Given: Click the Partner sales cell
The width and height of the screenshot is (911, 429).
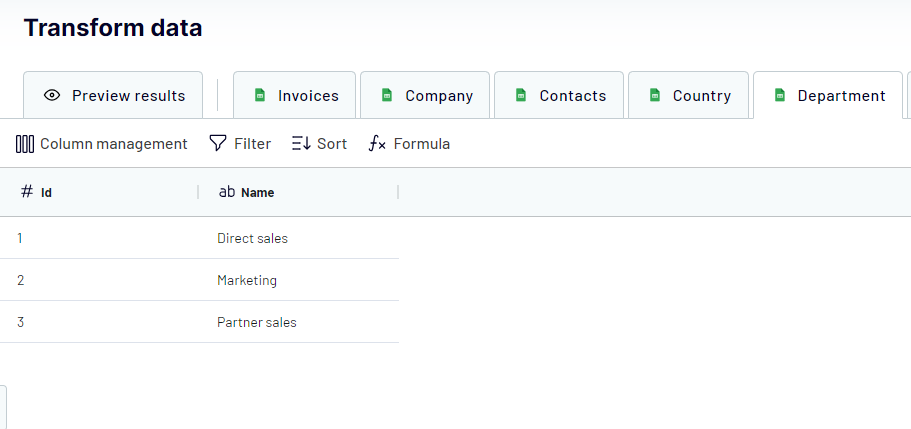Looking at the screenshot, I should tap(257, 323).
